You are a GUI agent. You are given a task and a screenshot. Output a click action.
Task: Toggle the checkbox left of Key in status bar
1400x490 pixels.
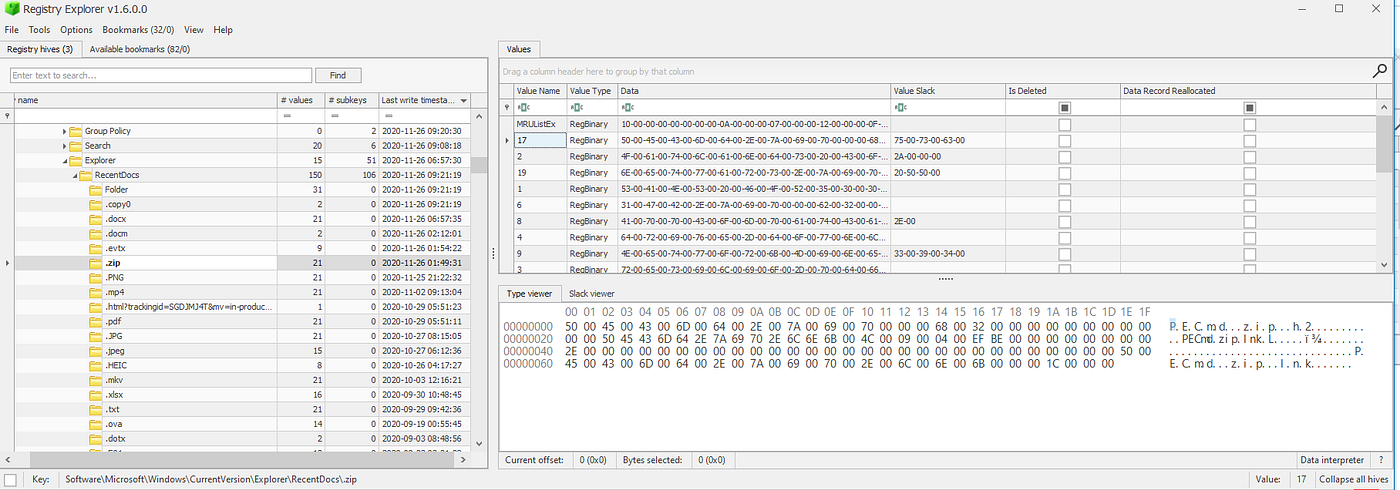(x=9, y=479)
